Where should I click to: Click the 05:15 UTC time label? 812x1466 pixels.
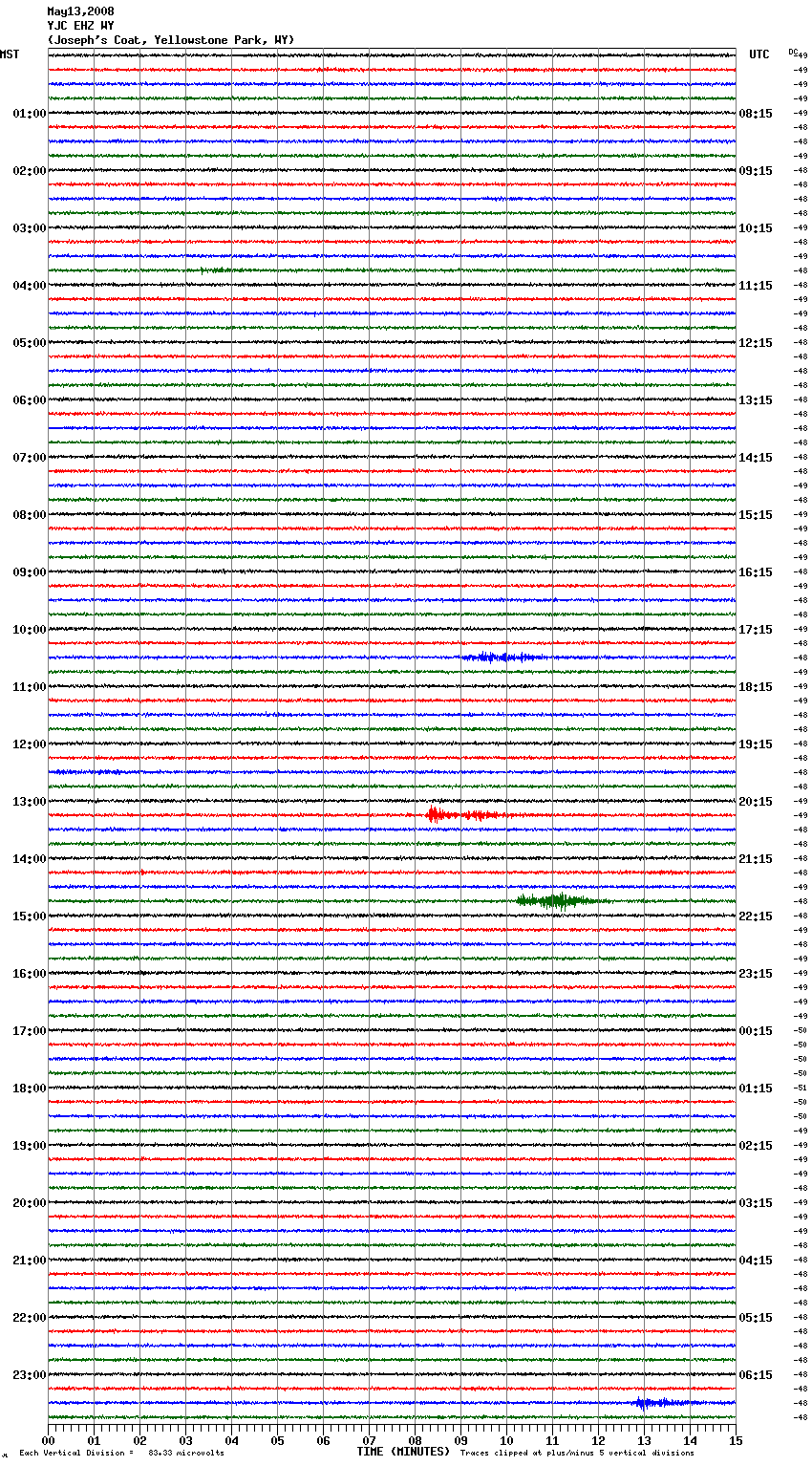[x=756, y=1318]
